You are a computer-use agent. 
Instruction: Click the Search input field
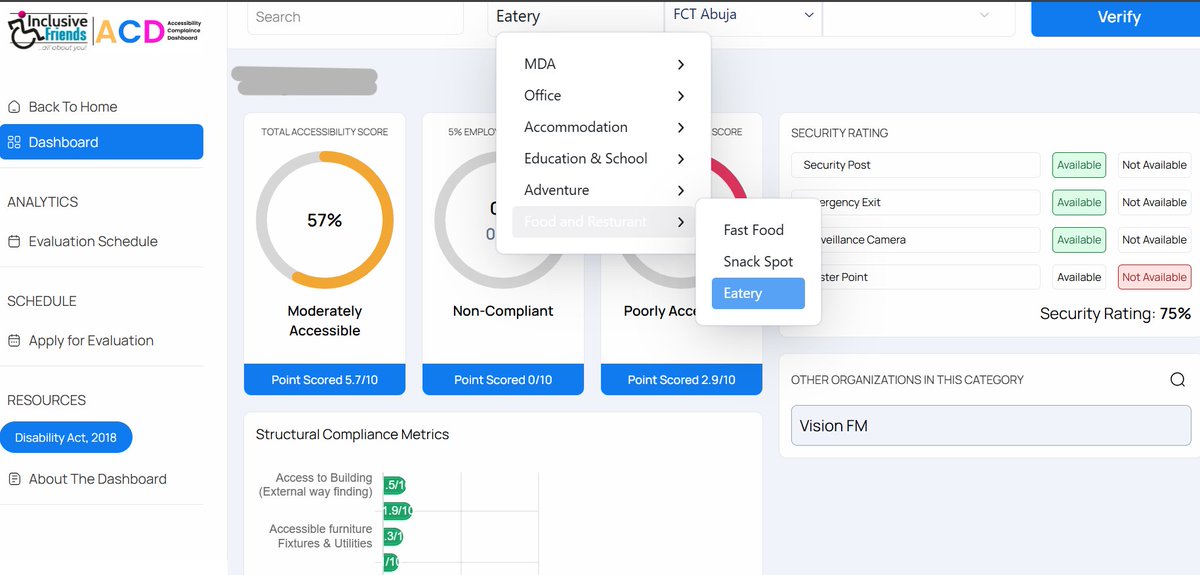[355, 17]
